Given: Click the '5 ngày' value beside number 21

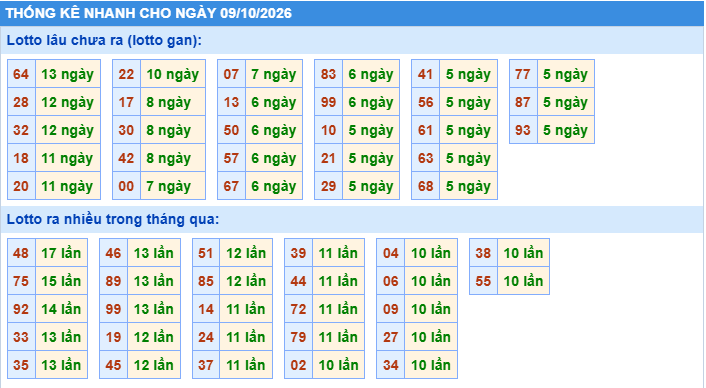Looking at the screenshot, I should pos(371,158).
